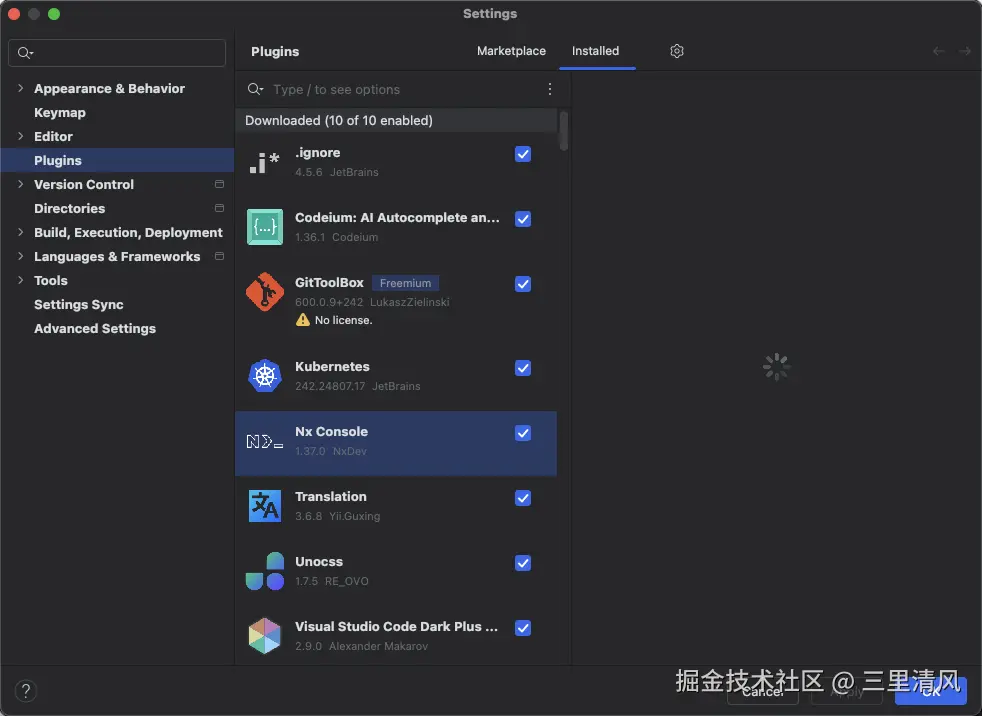Click the Unocss plugin icon
Image resolution: width=982 pixels, height=716 pixels.
[264, 571]
